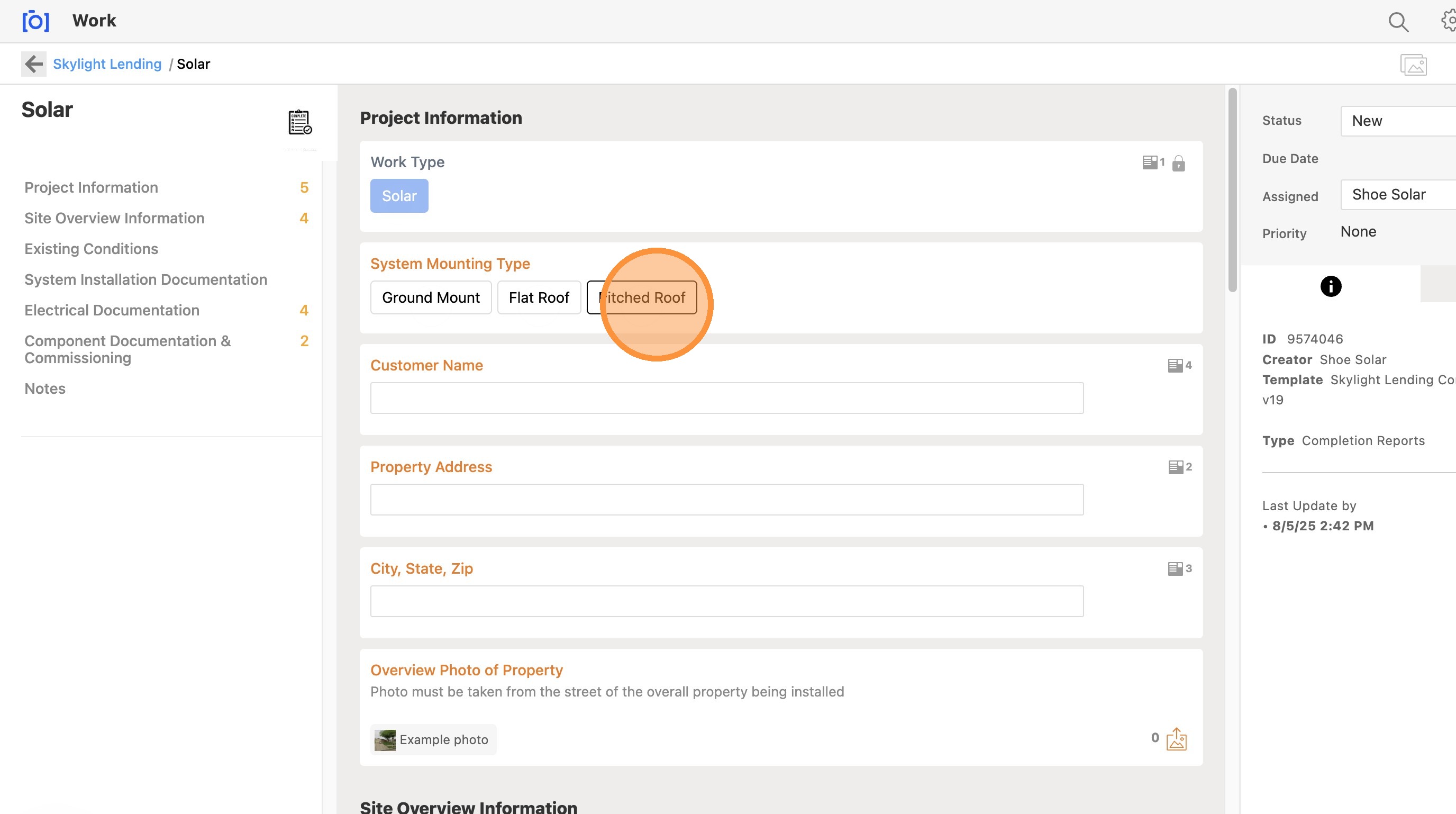Click the Overview Photo of Property heading
Screen dimensions: 1456x814
(466, 671)
